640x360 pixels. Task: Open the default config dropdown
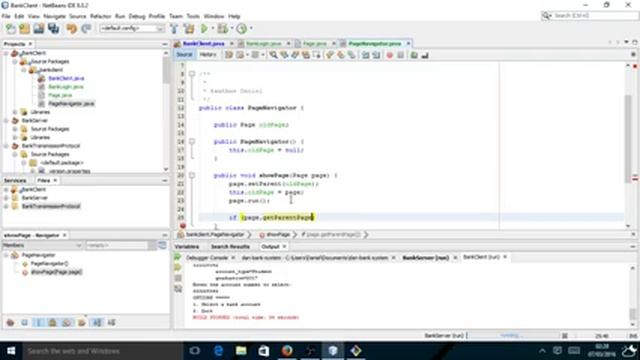[x=132, y=28]
